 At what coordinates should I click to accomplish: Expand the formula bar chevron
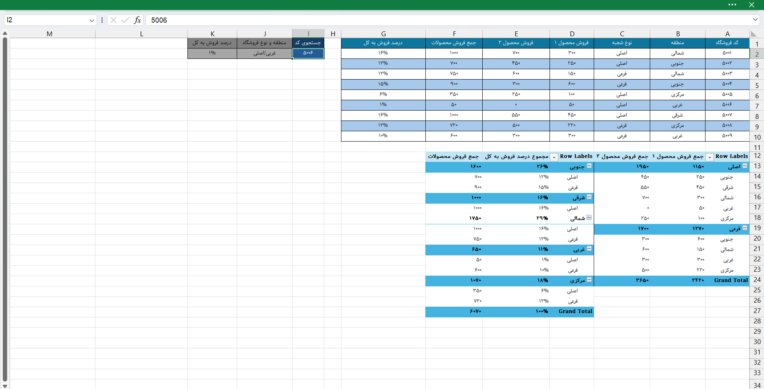click(x=756, y=20)
